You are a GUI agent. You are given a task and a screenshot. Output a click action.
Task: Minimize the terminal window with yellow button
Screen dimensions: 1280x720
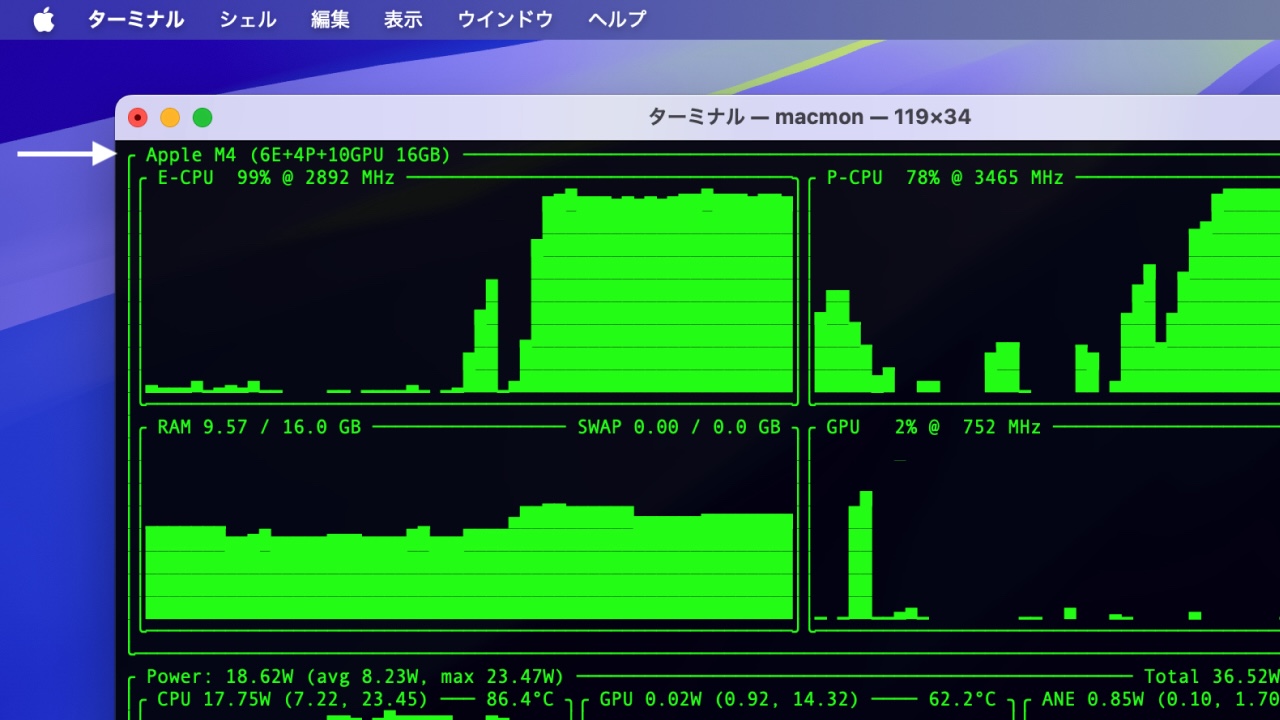(170, 118)
